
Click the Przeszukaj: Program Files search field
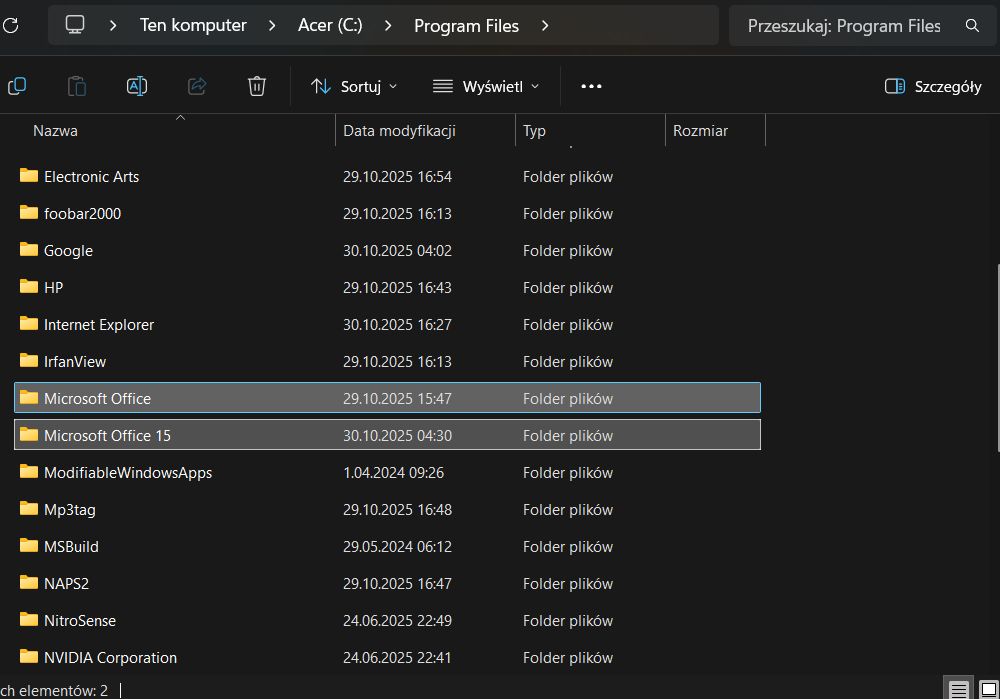coord(843,26)
